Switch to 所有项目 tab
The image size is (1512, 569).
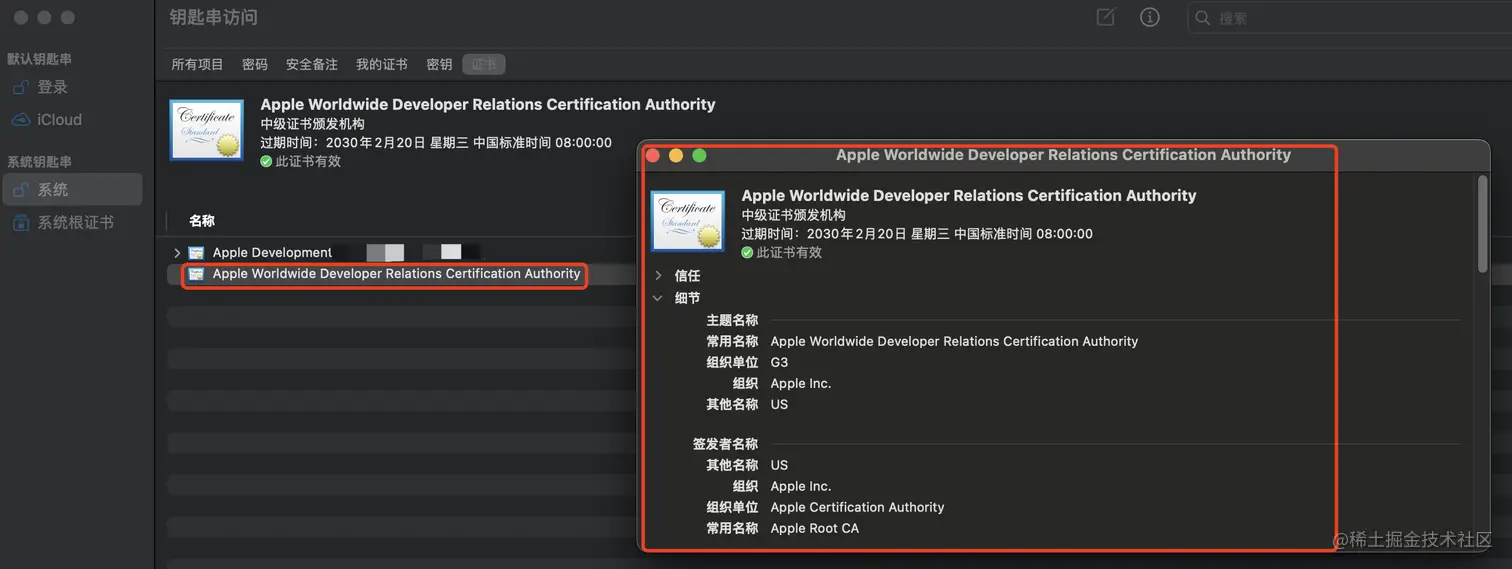(x=197, y=64)
